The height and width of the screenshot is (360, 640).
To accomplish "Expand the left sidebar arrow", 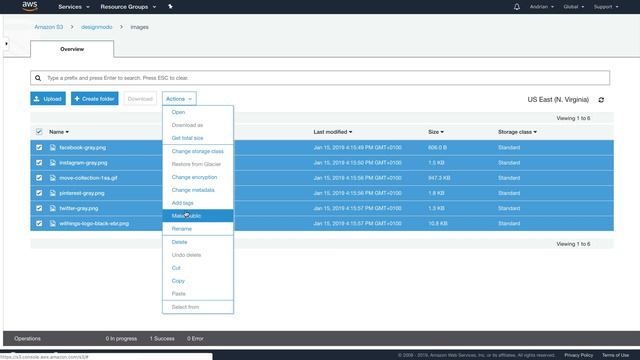I will [x=6, y=43].
